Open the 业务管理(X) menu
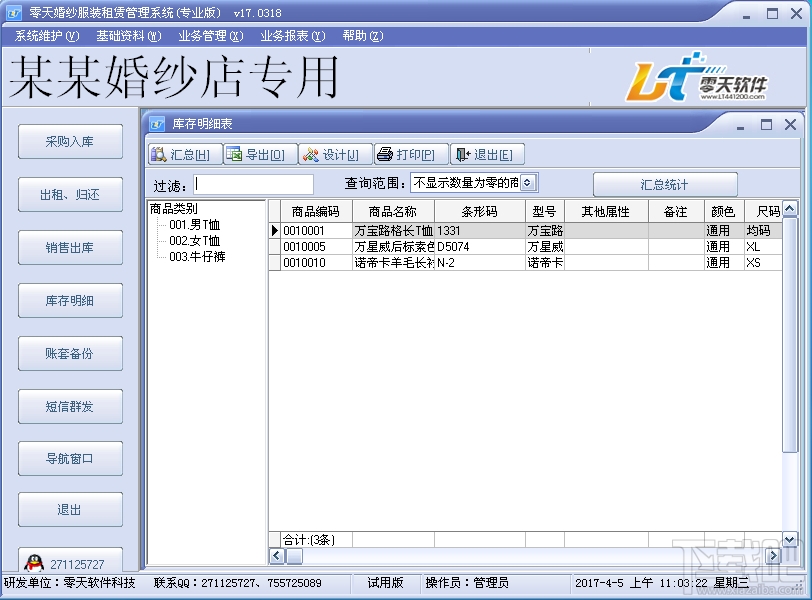The height and width of the screenshot is (600, 812). pos(210,36)
